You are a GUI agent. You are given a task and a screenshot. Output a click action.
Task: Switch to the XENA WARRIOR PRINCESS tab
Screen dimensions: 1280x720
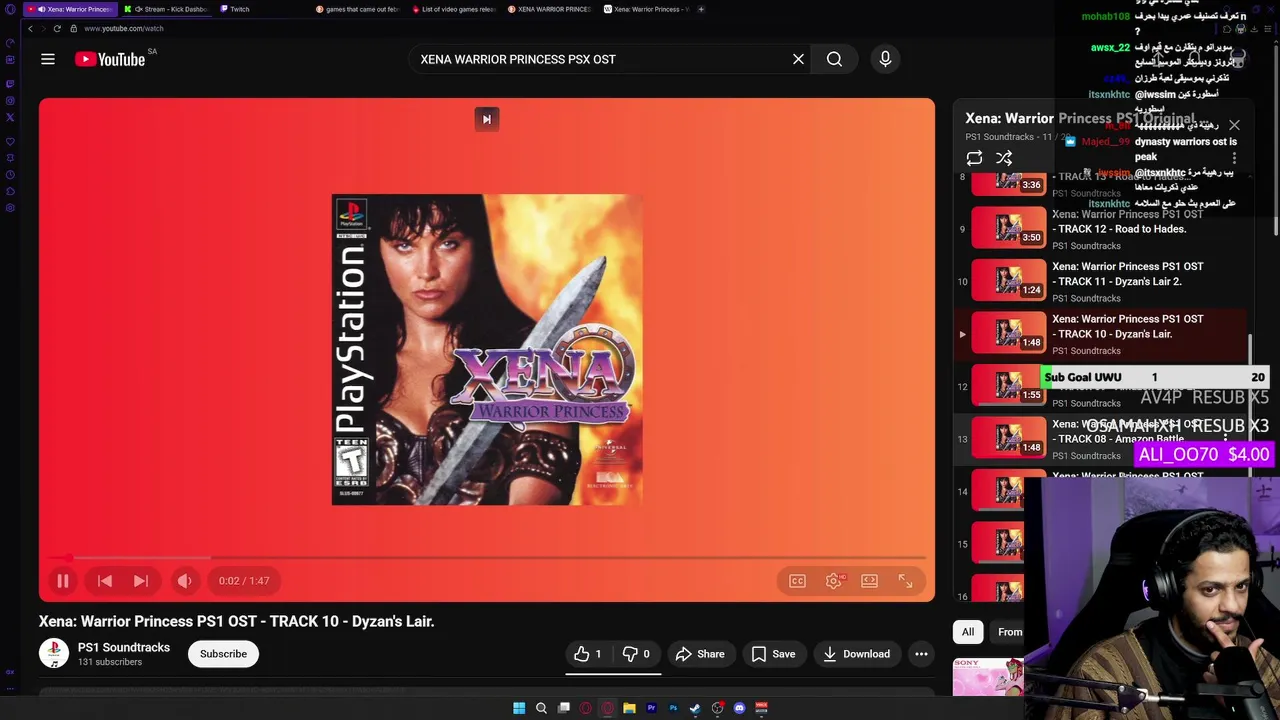[x=549, y=9]
